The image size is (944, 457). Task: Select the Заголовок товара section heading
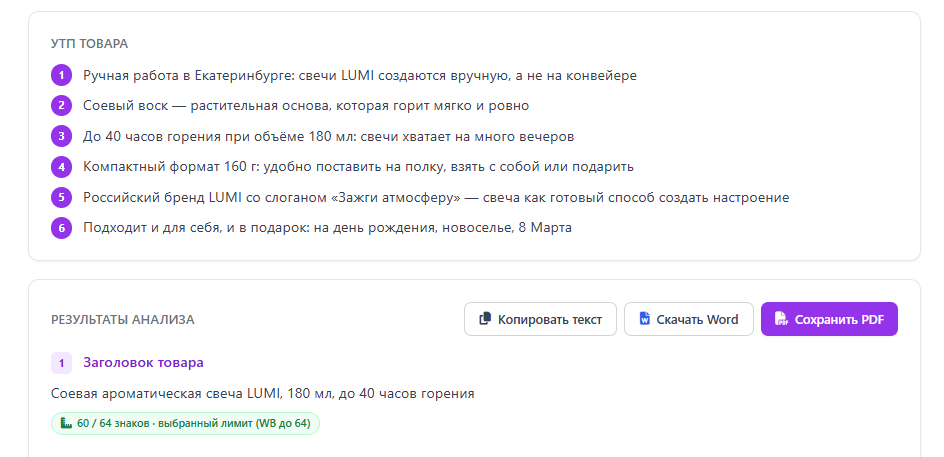coord(143,362)
